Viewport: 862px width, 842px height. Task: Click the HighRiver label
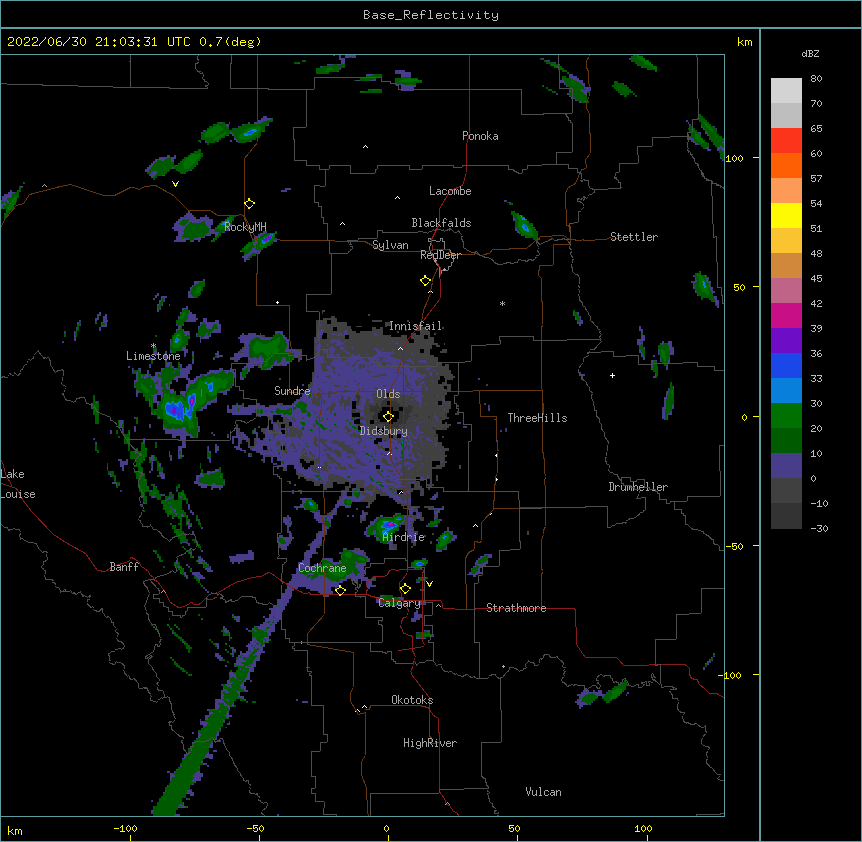click(x=430, y=743)
